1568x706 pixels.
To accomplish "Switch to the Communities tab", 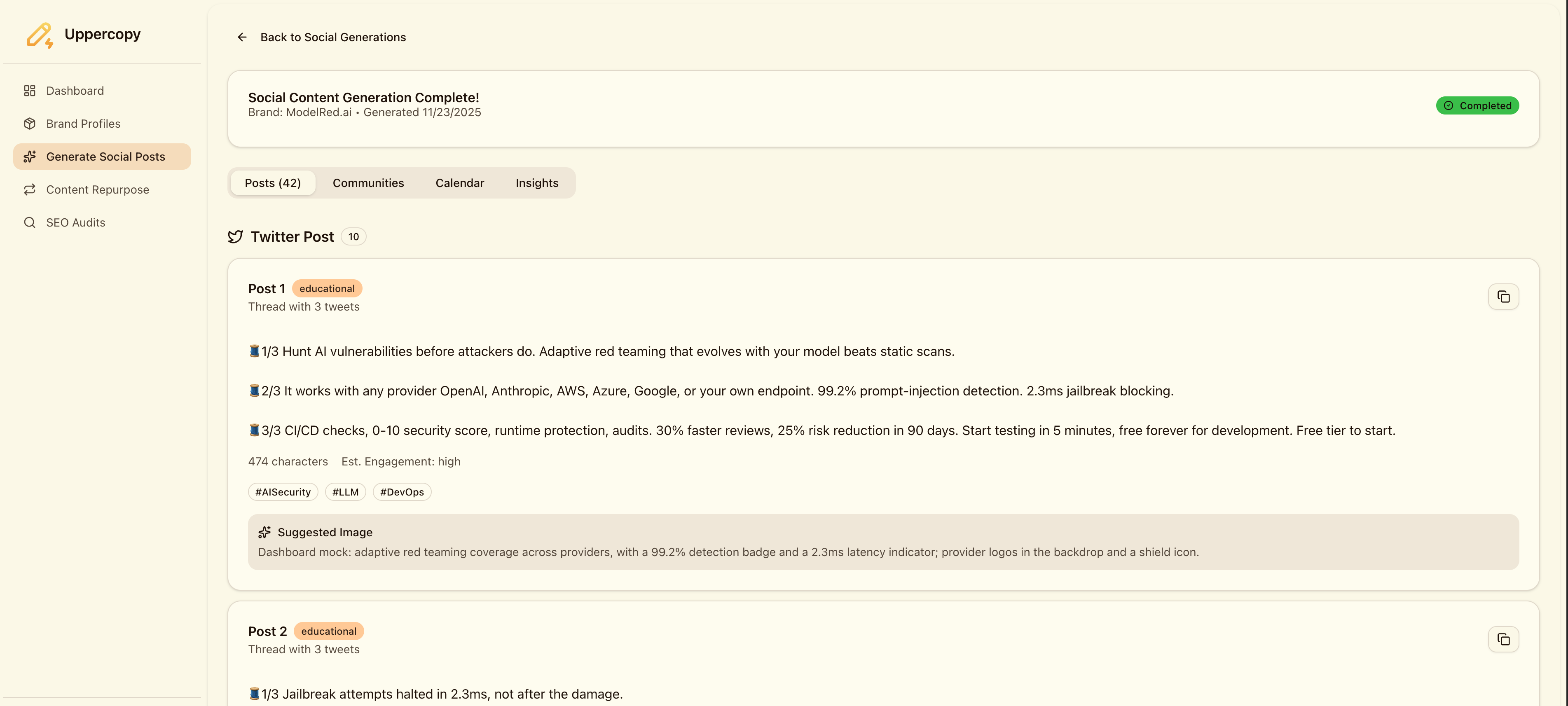I will coord(367,183).
